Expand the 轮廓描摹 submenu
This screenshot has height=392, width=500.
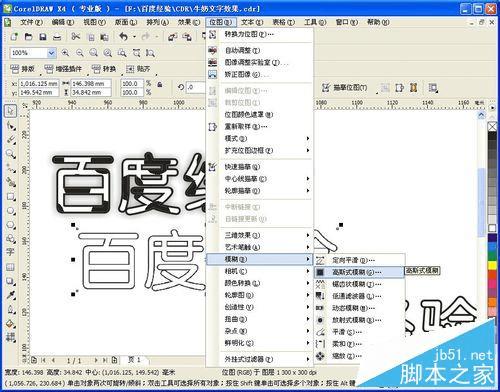[x=308, y=191]
